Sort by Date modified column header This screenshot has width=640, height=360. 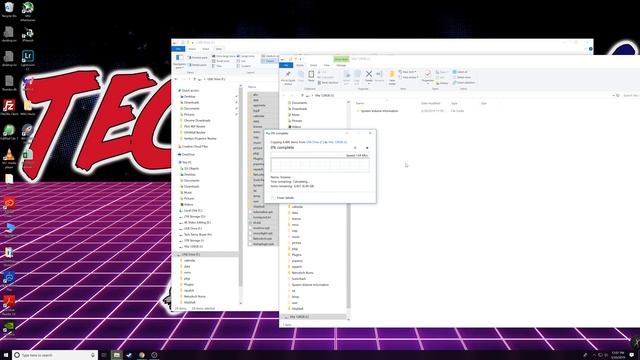pyautogui.click(x=430, y=103)
